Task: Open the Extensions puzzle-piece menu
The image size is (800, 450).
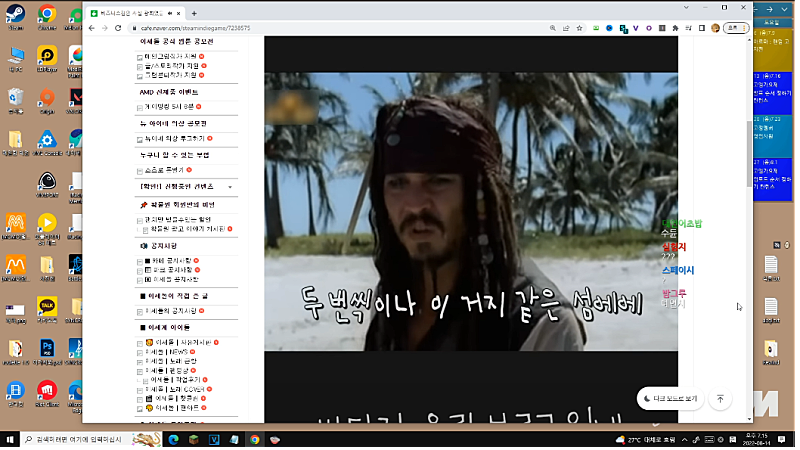Action: [676, 28]
